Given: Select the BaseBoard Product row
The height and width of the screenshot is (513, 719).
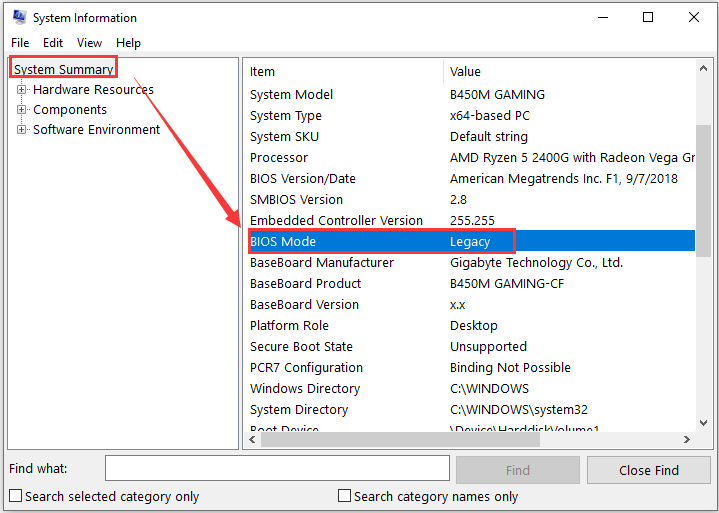Looking at the screenshot, I should point(471,284).
